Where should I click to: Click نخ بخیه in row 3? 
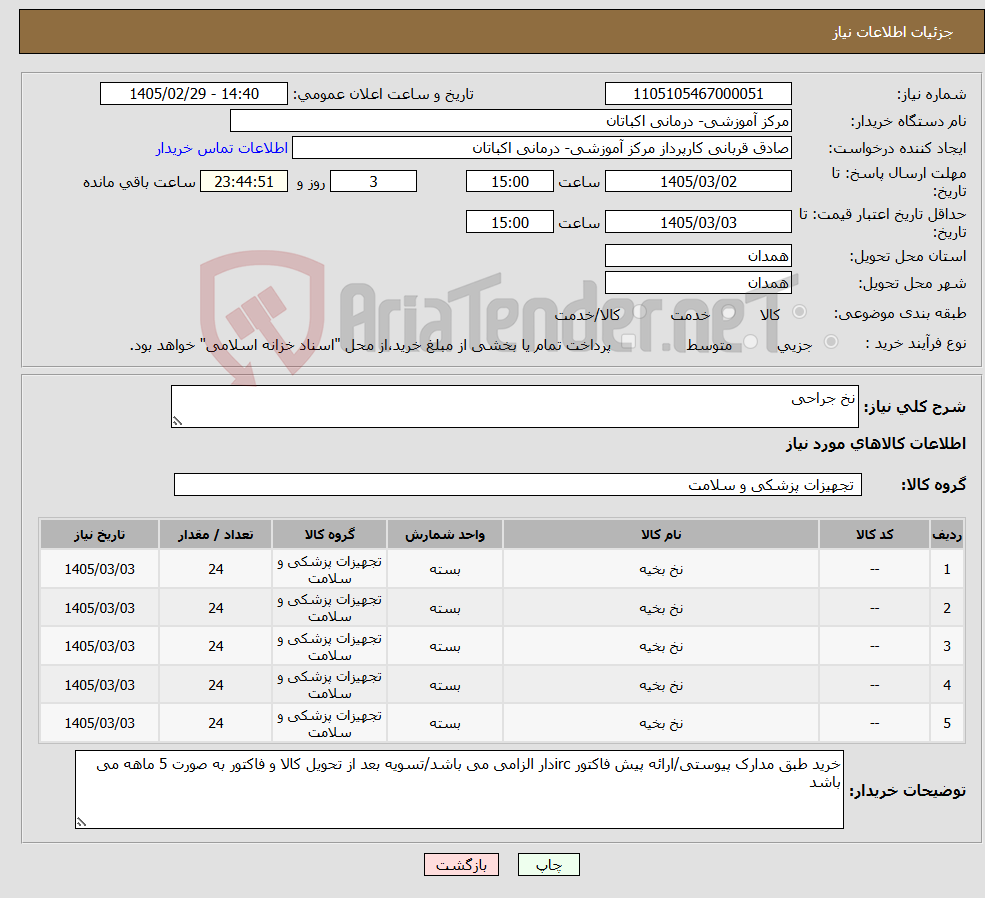point(661,646)
